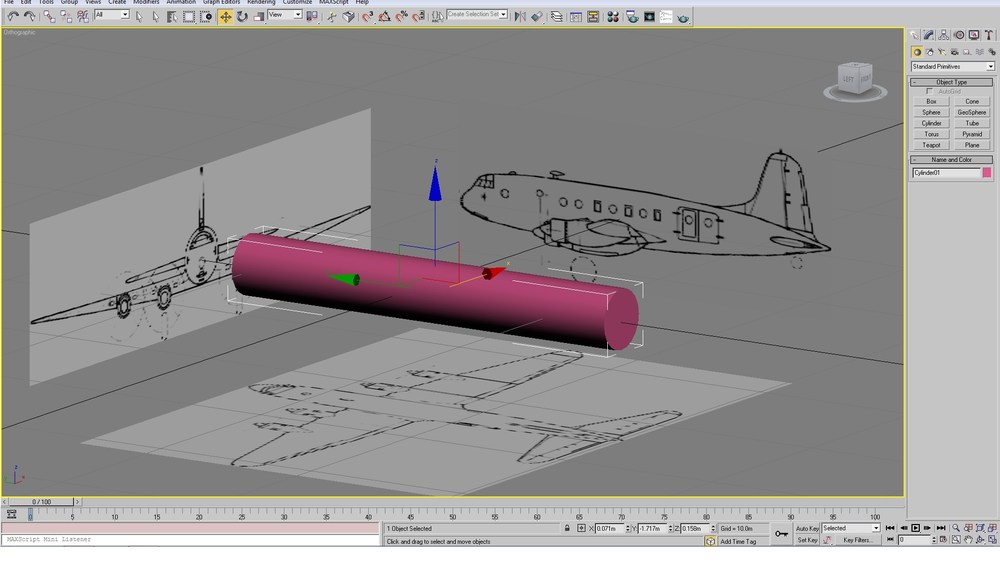Toggle the selection lock icon
The height and width of the screenshot is (562, 1000).
(x=566, y=528)
